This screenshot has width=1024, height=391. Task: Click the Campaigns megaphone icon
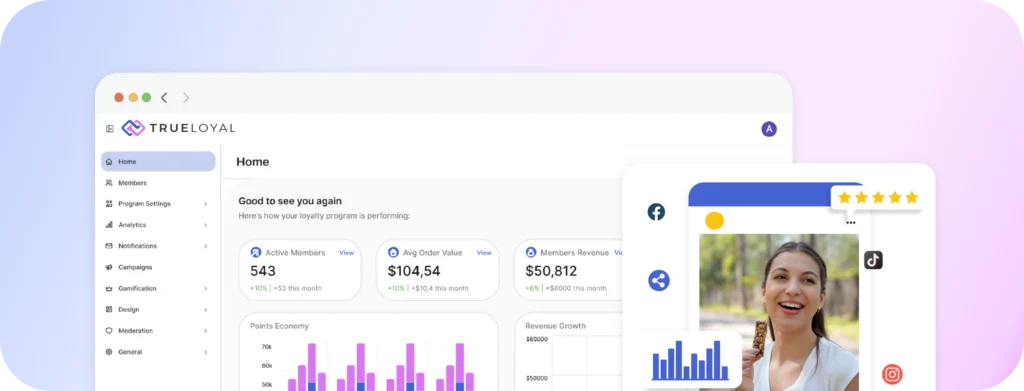tap(109, 267)
